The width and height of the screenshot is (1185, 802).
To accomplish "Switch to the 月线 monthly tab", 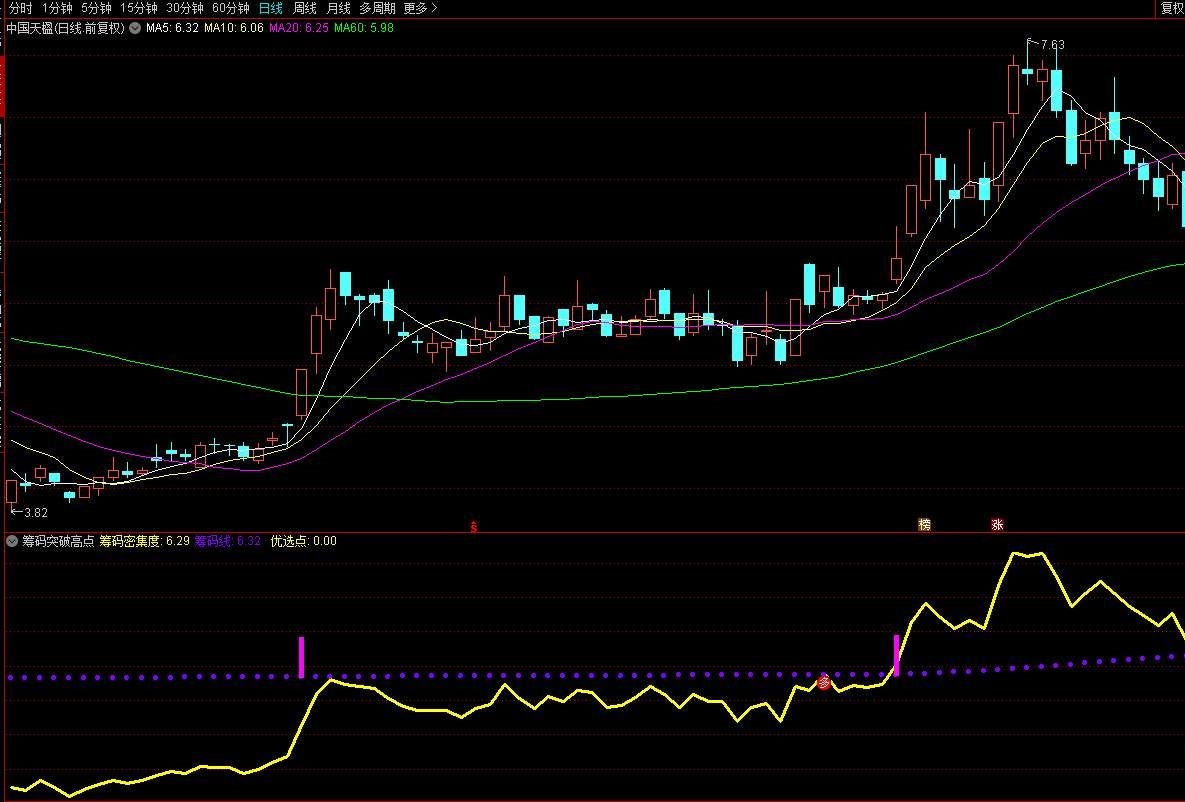I will point(338,8).
